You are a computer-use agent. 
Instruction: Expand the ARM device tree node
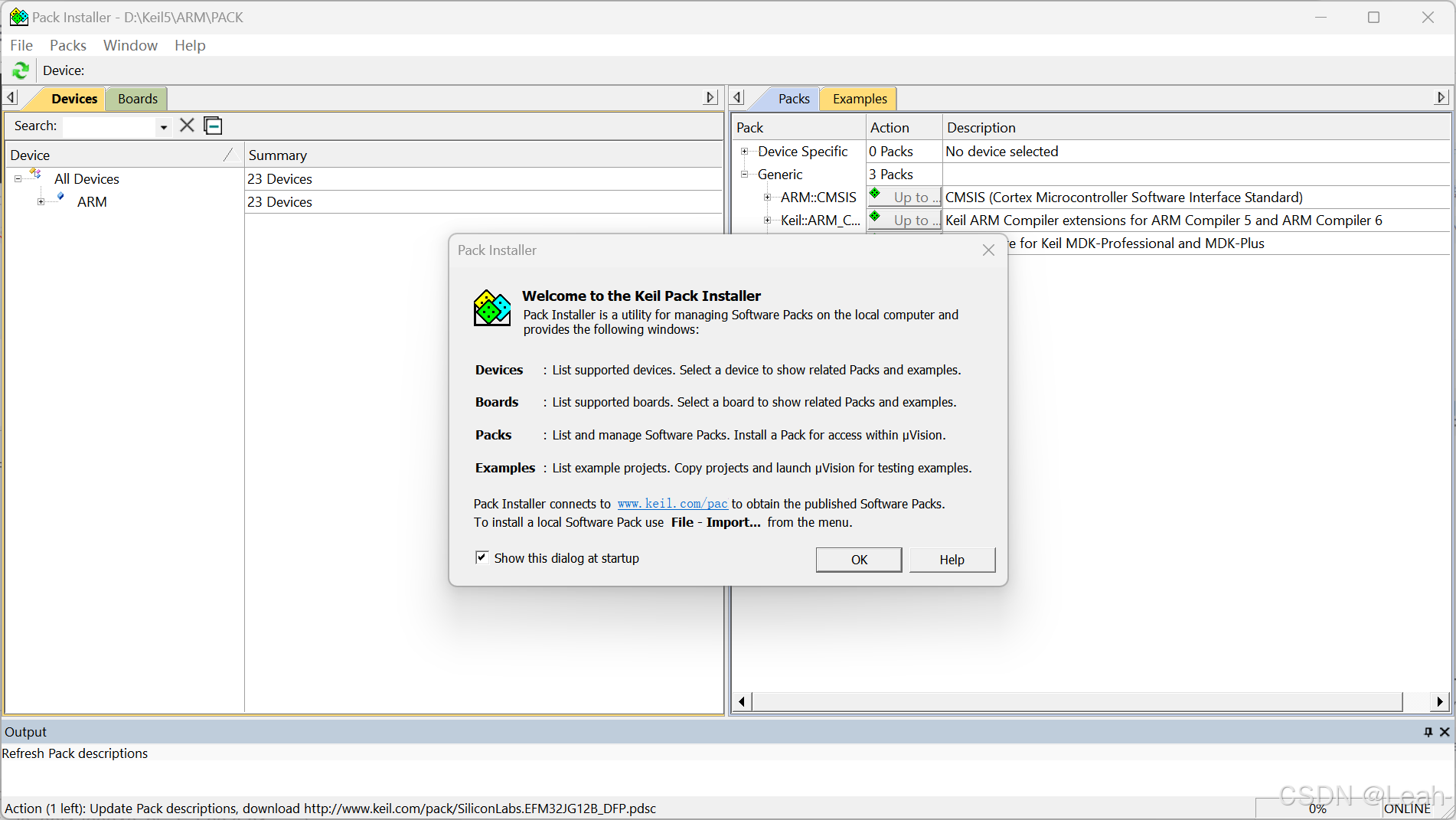tap(41, 202)
